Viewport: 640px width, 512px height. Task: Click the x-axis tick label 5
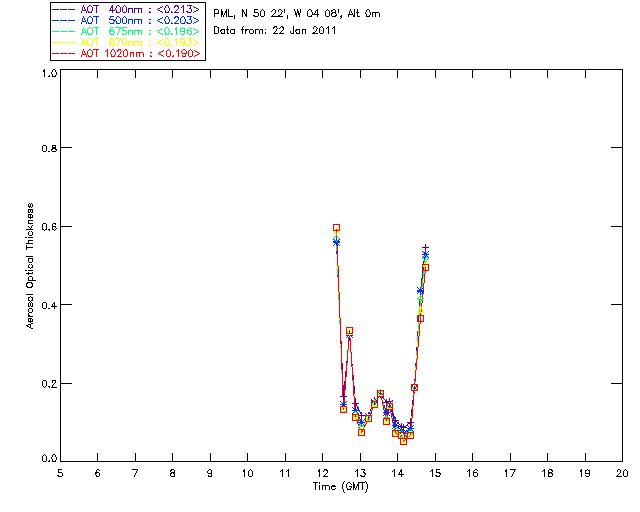coord(60,473)
